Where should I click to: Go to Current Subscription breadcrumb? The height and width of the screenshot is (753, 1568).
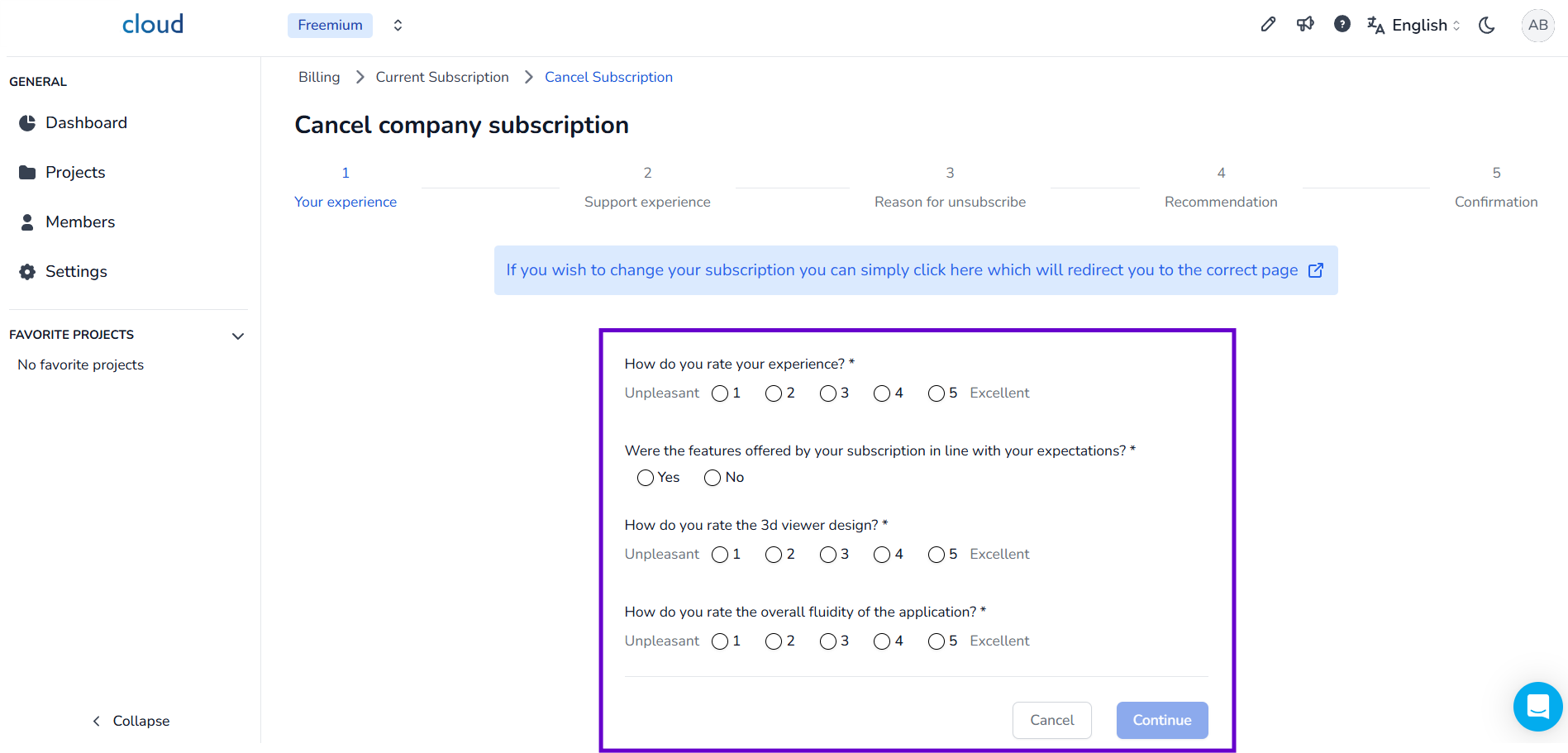(442, 77)
